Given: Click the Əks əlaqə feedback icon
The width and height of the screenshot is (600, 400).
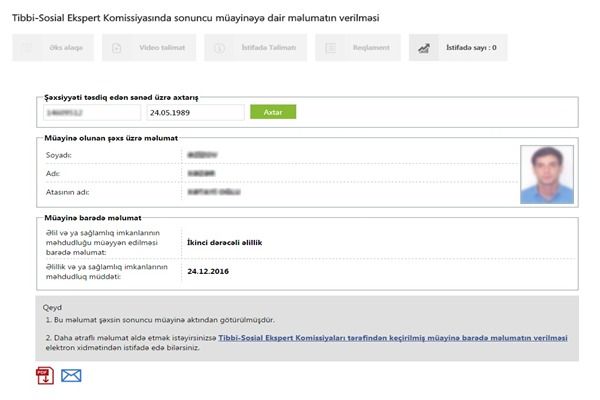Looking at the screenshot, I should pyautogui.click(x=26, y=48).
